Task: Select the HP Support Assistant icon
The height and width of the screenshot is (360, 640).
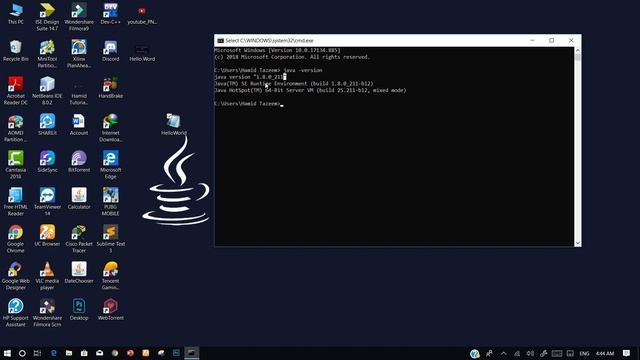Action: (16, 313)
